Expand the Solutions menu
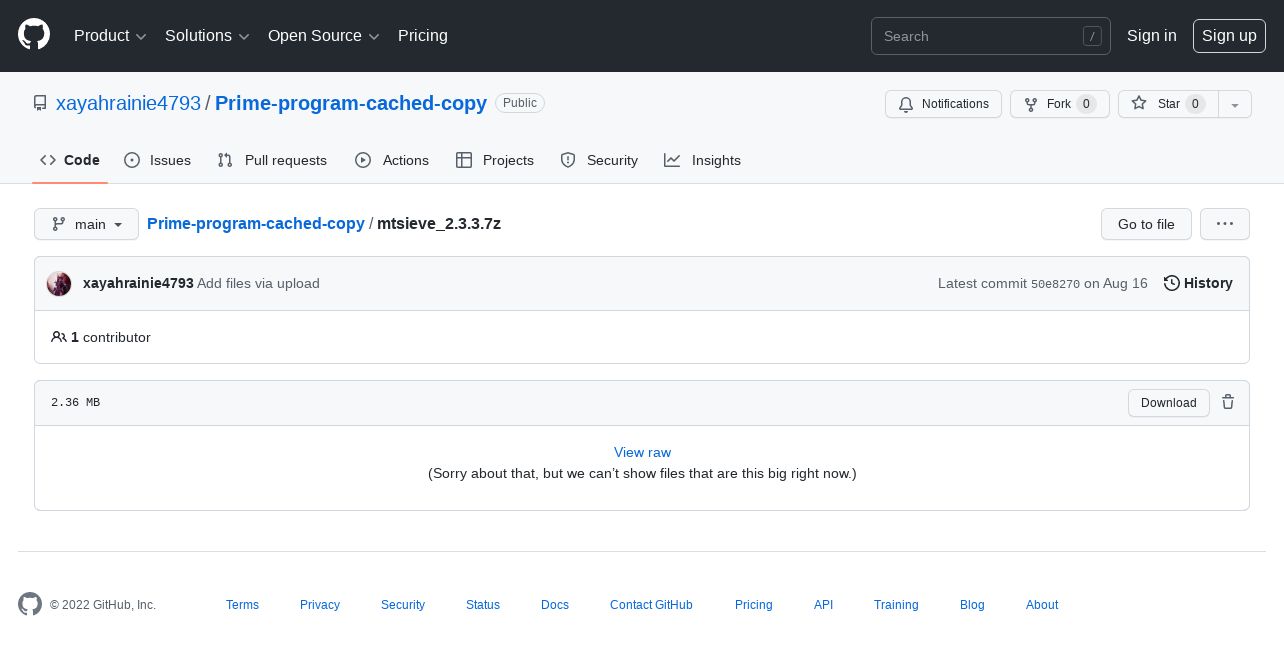Viewport: 1284px width, 666px height. click(x=207, y=35)
